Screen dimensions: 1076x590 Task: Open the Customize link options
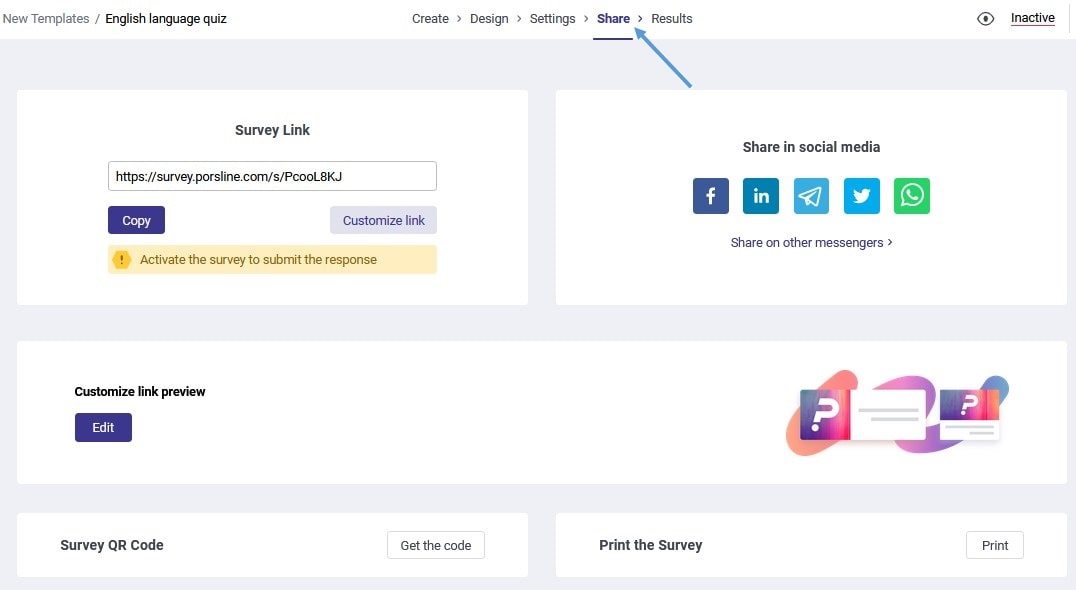[383, 219]
